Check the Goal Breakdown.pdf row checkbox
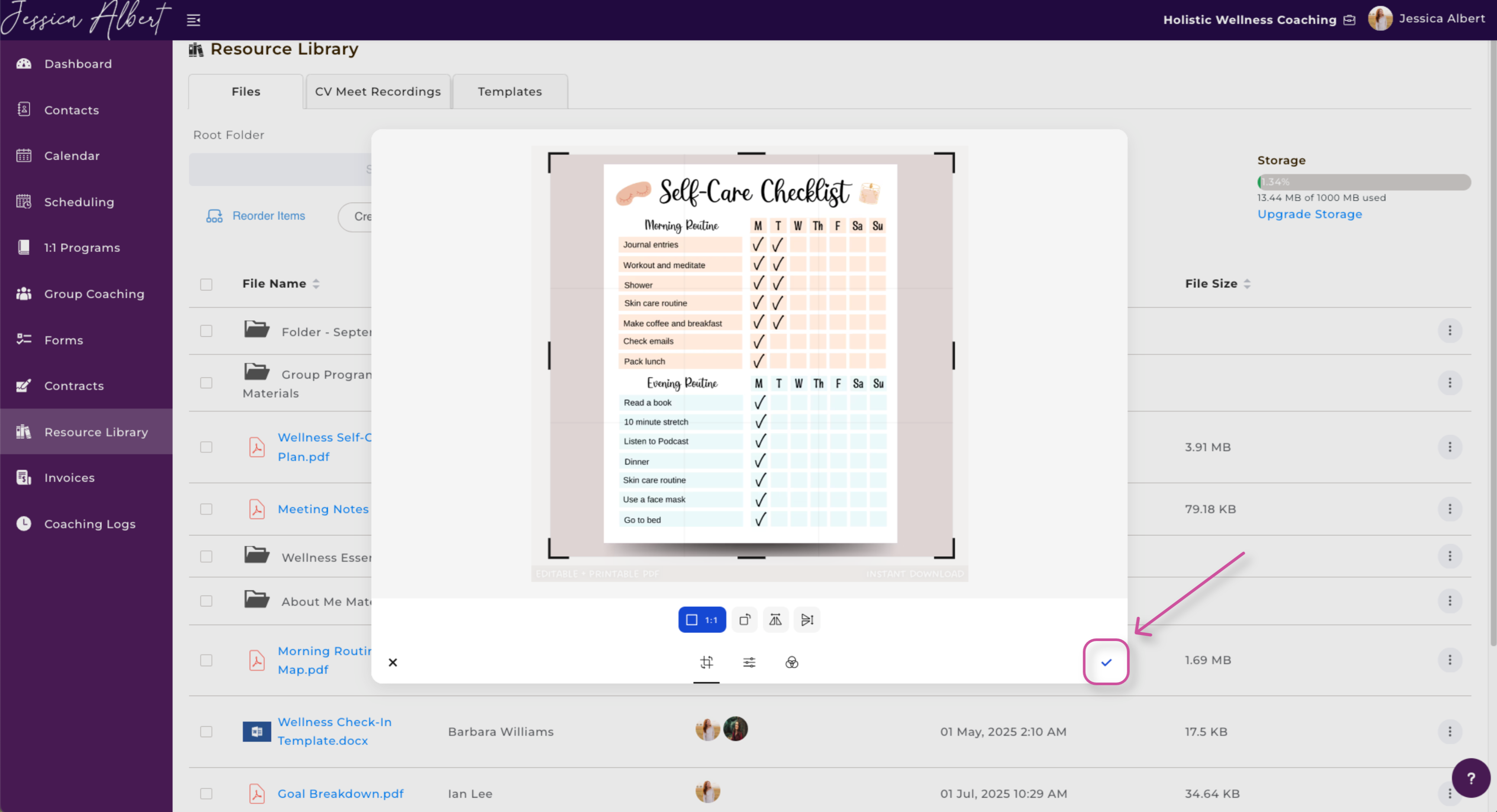The image size is (1497, 812). point(206,793)
